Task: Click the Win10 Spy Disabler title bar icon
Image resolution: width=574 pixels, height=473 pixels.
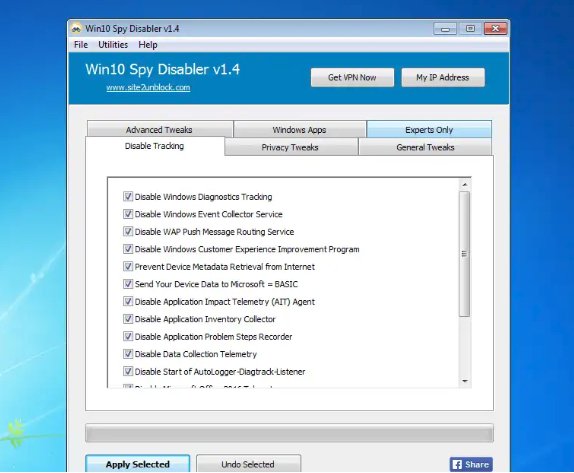Action: (76, 29)
